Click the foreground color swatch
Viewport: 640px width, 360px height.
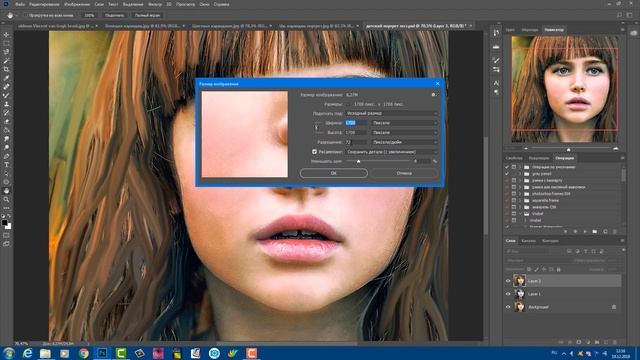point(4,223)
